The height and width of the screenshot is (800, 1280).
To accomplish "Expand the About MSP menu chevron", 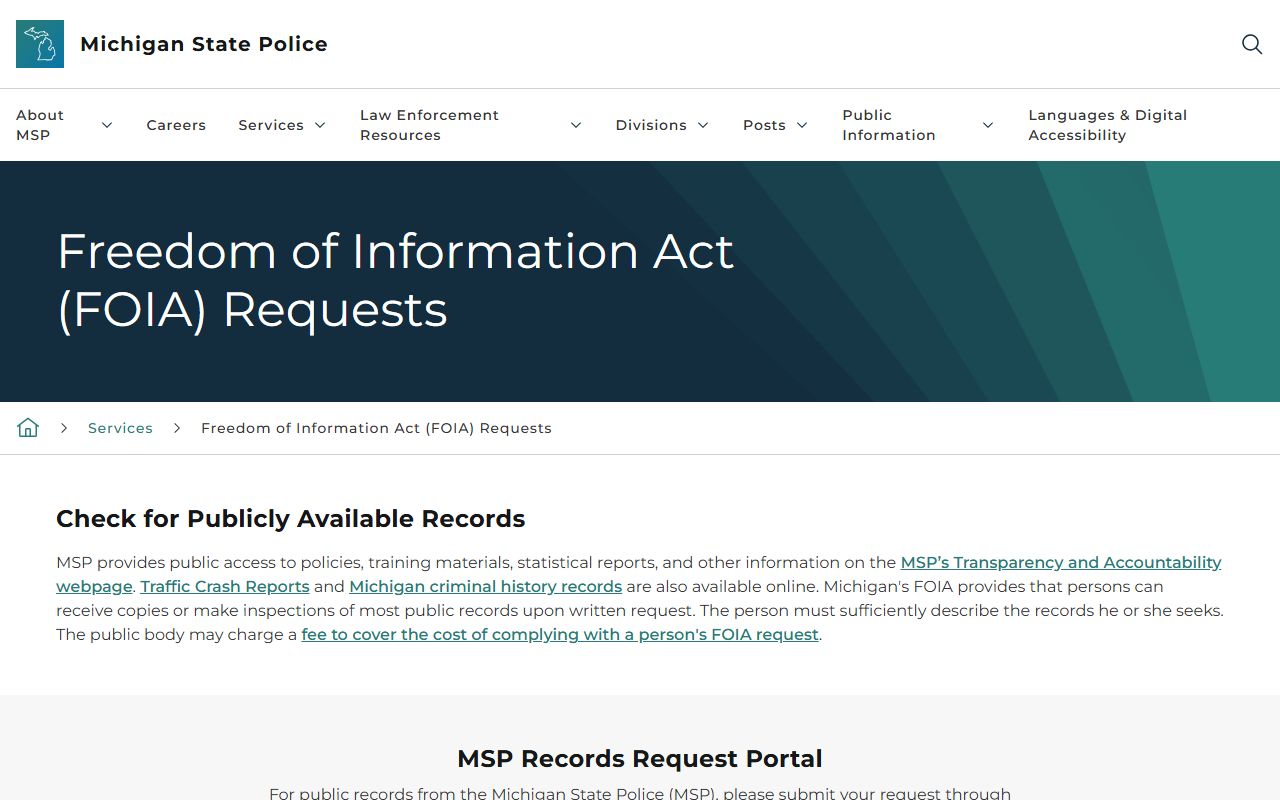I will coord(107,125).
